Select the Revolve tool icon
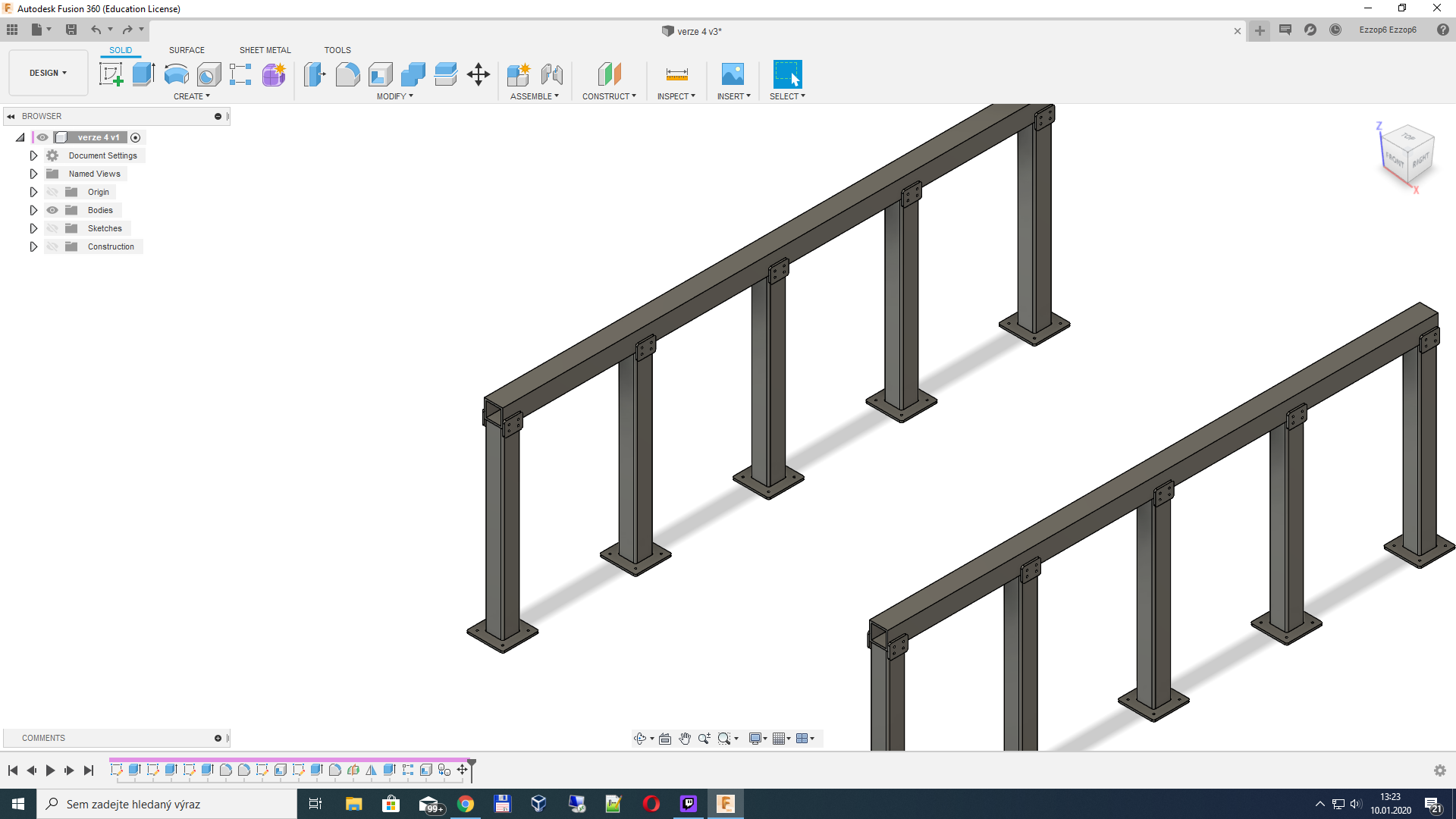The height and width of the screenshot is (819, 1456). [176, 74]
